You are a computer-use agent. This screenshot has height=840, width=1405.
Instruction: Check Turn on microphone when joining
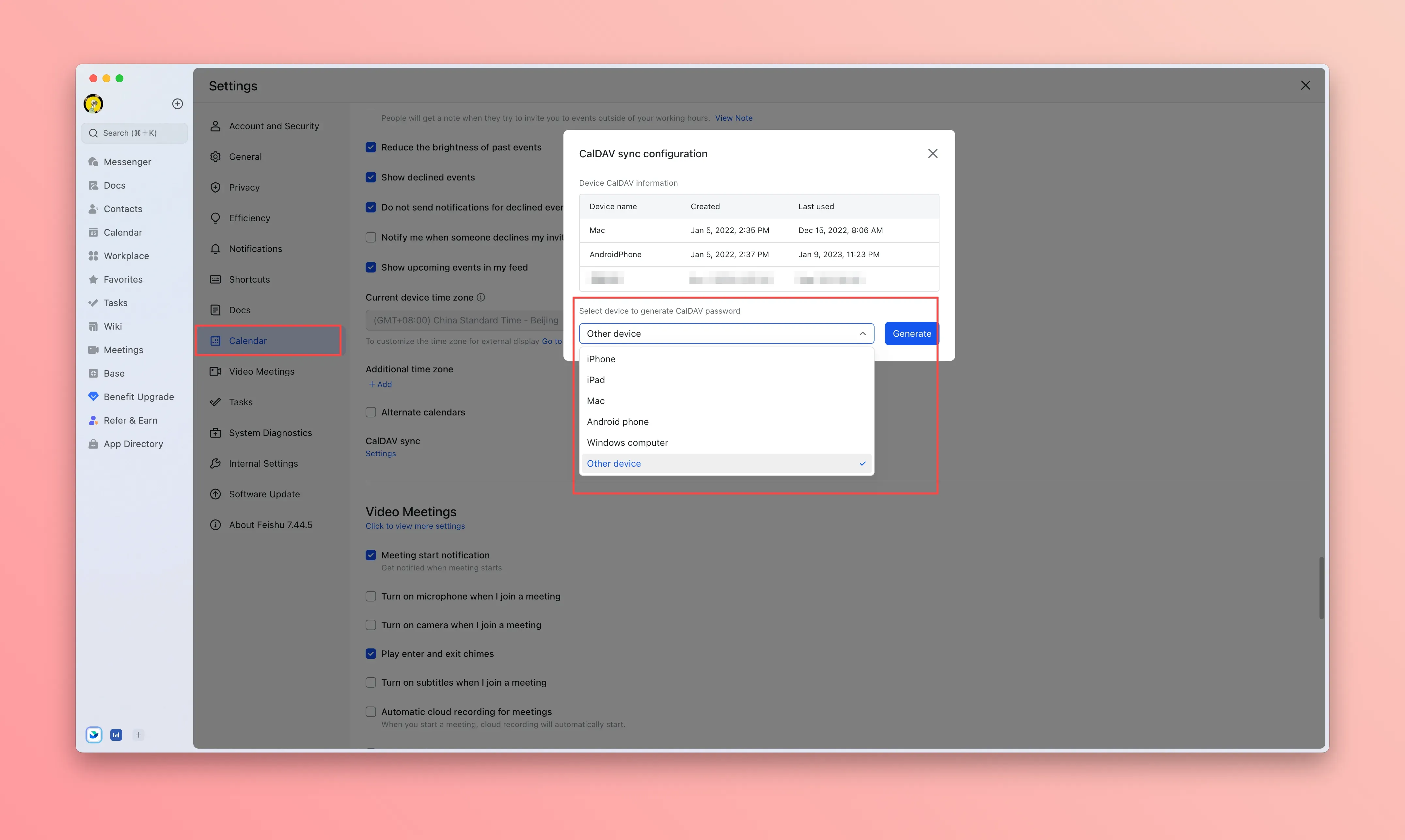pyautogui.click(x=371, y=596)
